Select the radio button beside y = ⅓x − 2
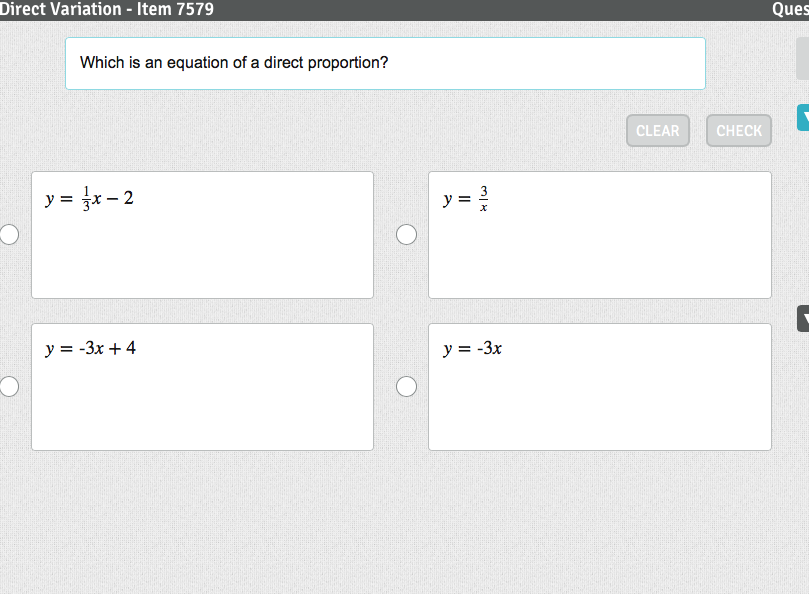Screen dimensions: 809x594 point(9,234)
